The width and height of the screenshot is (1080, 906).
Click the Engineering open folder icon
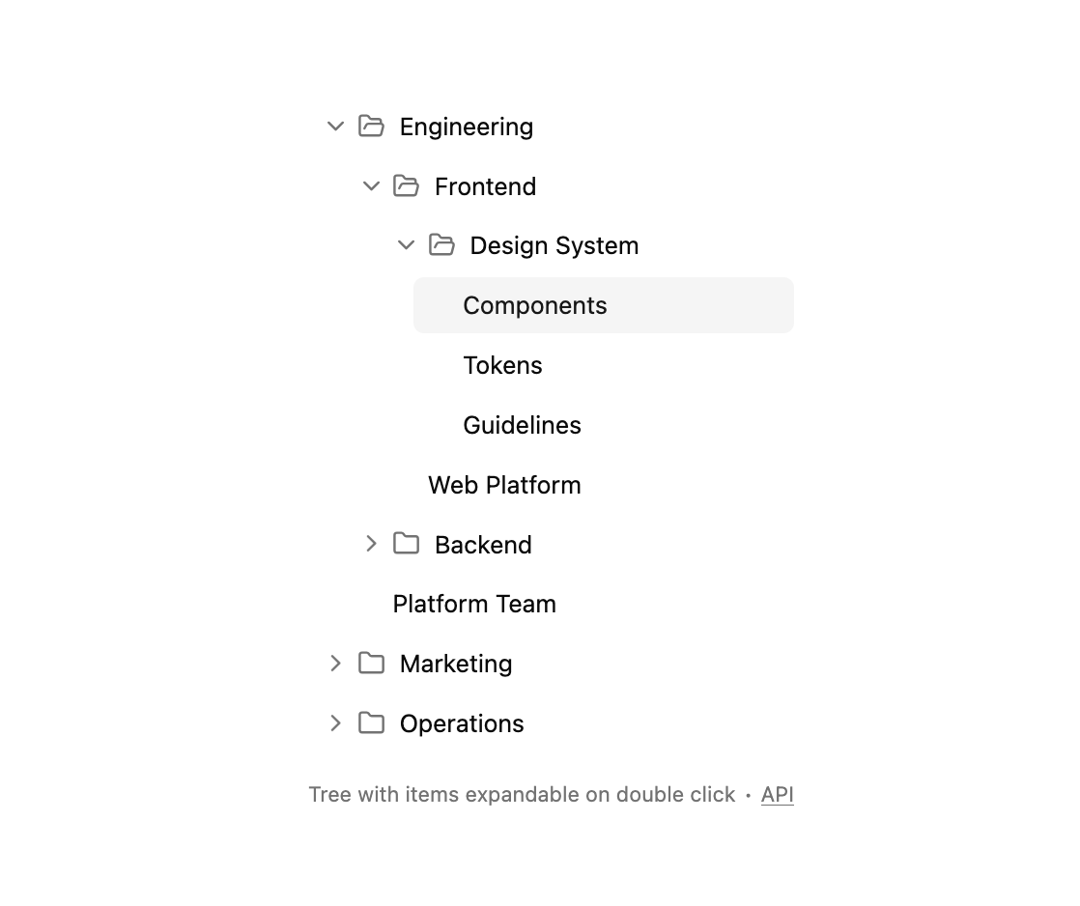pyautogui.click(x=371, y=126)
